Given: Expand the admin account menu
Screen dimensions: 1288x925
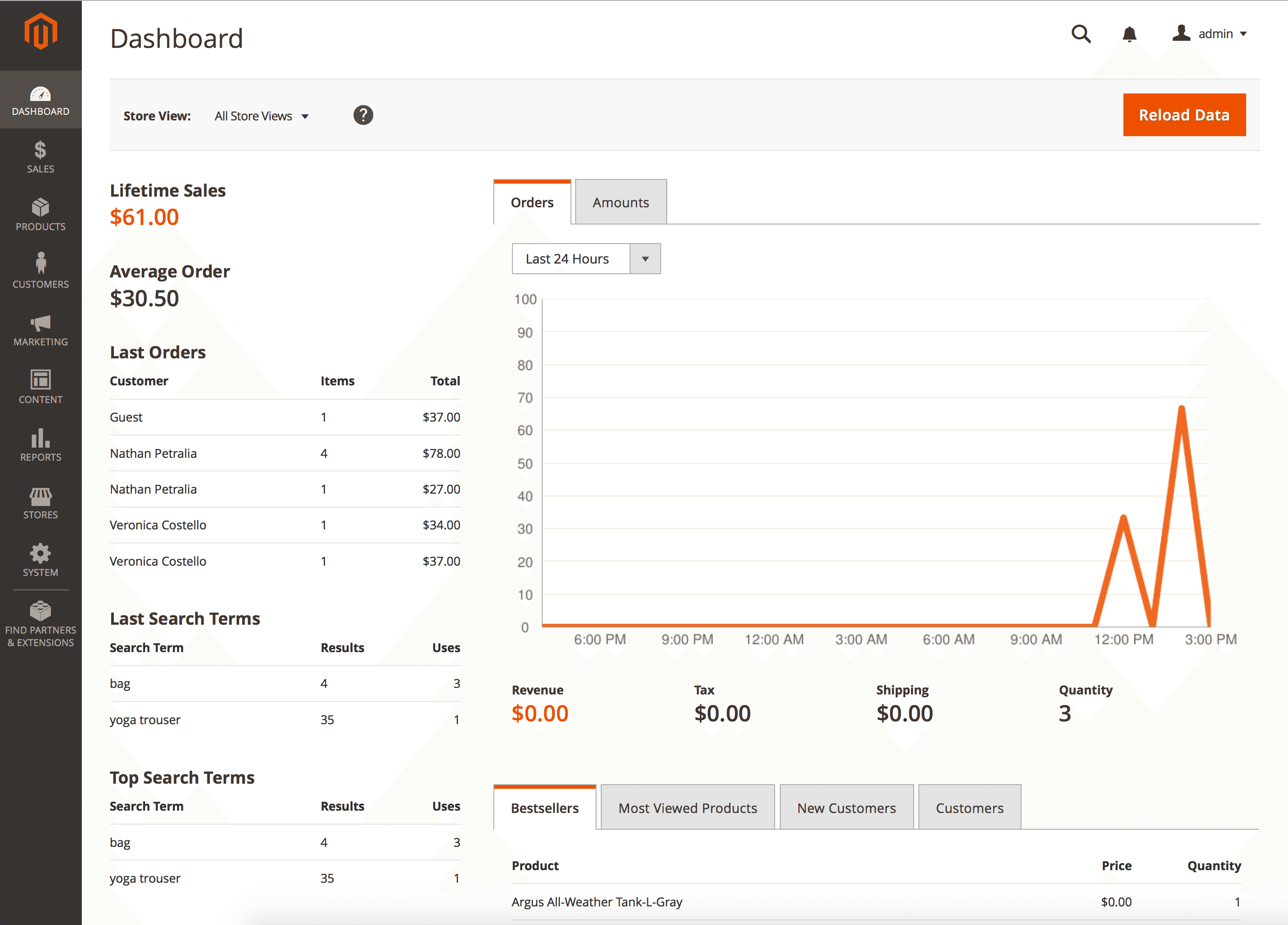Looking at the screenshot, I should coord(1210,34).
